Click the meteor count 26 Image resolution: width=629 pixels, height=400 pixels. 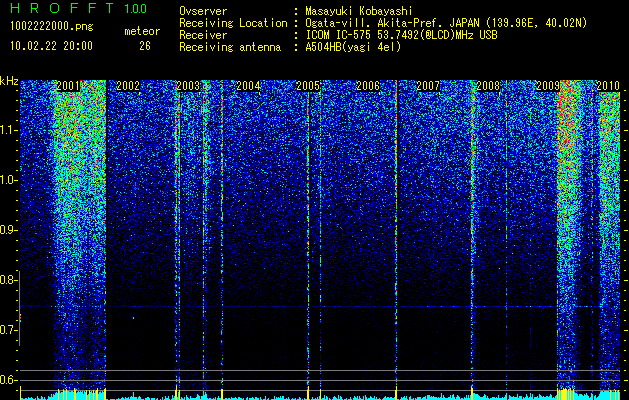(145, 46)
